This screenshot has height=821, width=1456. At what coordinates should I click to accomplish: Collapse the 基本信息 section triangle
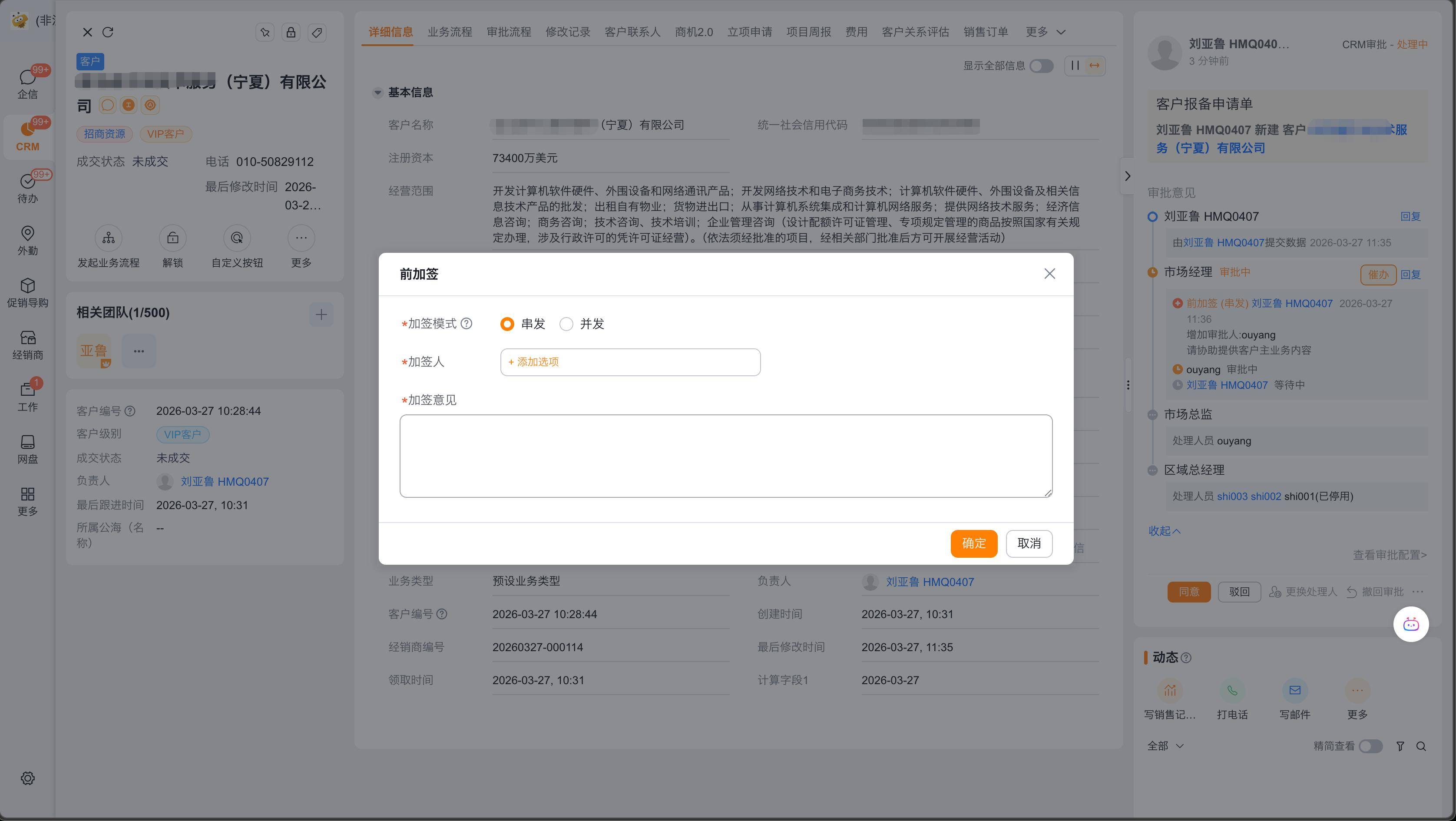[x=377, y=93]
